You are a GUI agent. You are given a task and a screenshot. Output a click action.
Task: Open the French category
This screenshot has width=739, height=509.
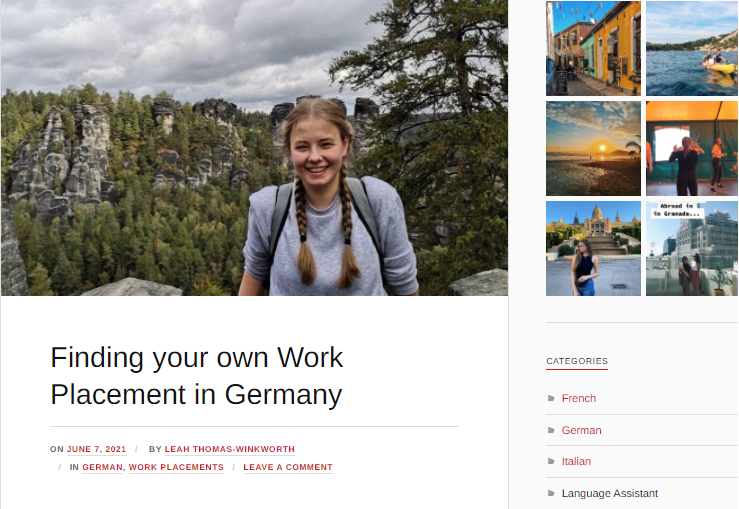pos(578,398)
